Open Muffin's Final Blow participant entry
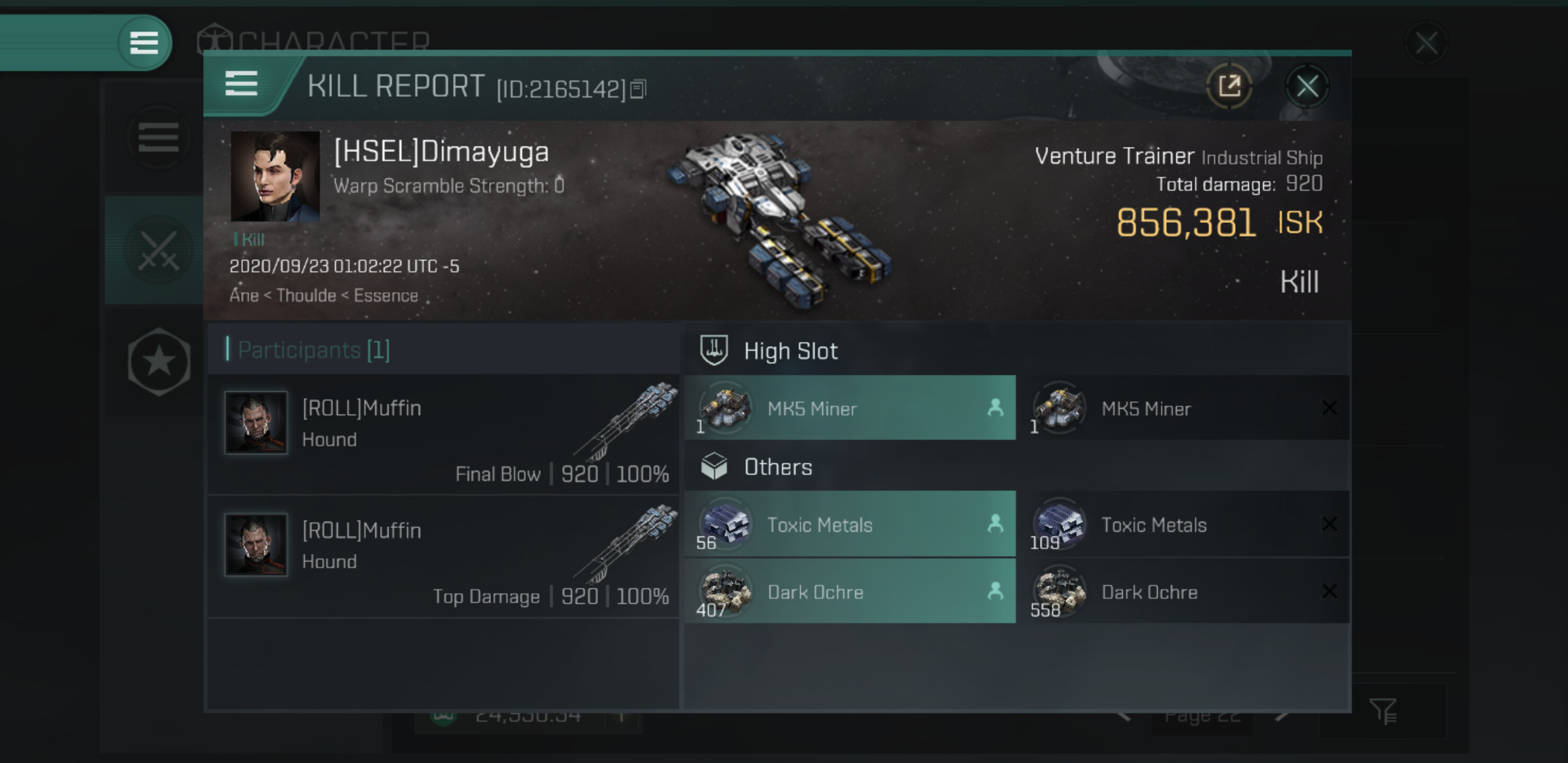The image size is (1568, 763). point(444,433)
